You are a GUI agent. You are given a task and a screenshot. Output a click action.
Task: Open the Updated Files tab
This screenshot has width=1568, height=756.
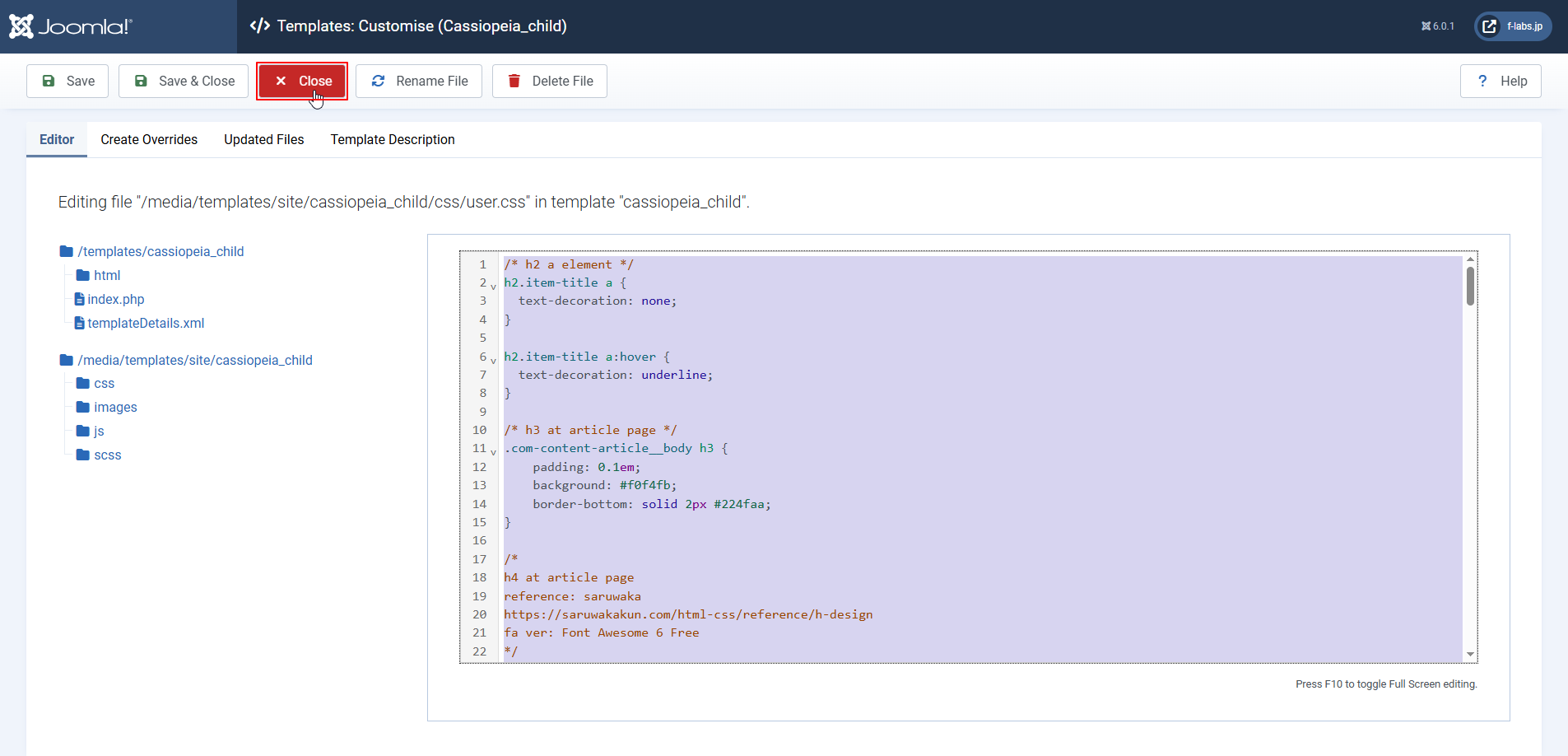(x=263, y=139)
